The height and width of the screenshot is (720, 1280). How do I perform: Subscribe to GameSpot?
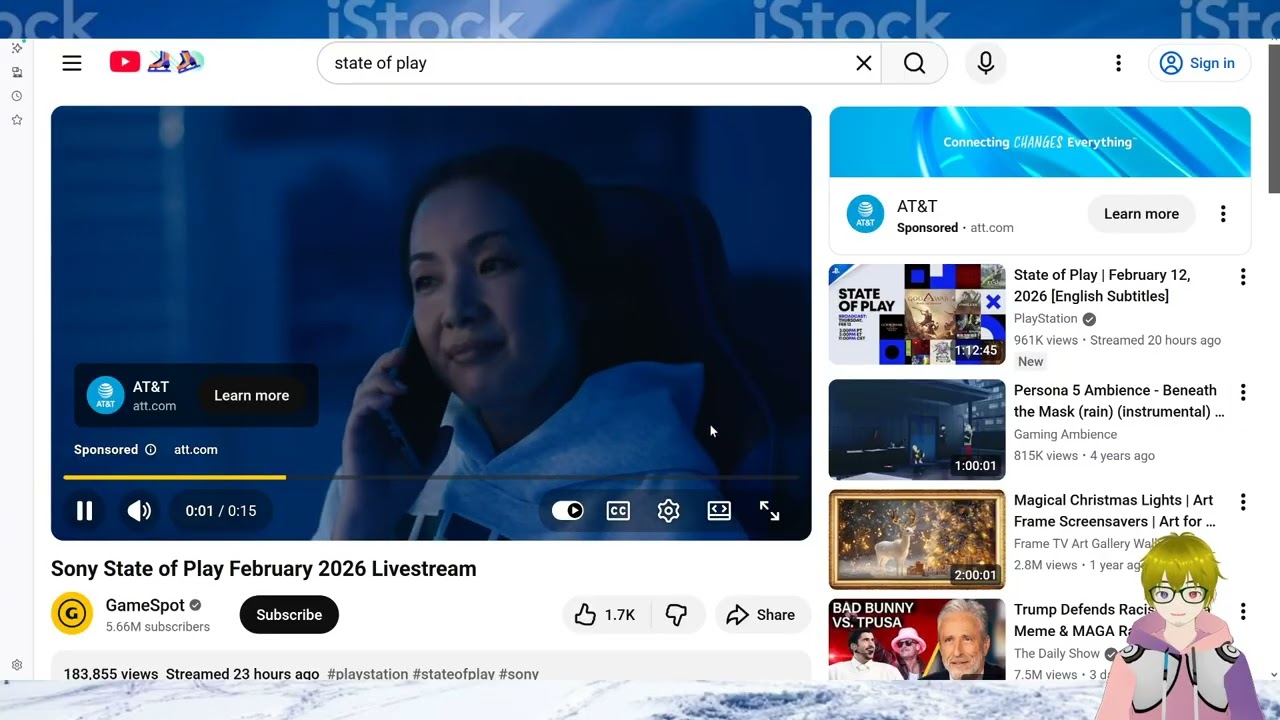coord(289,615)
